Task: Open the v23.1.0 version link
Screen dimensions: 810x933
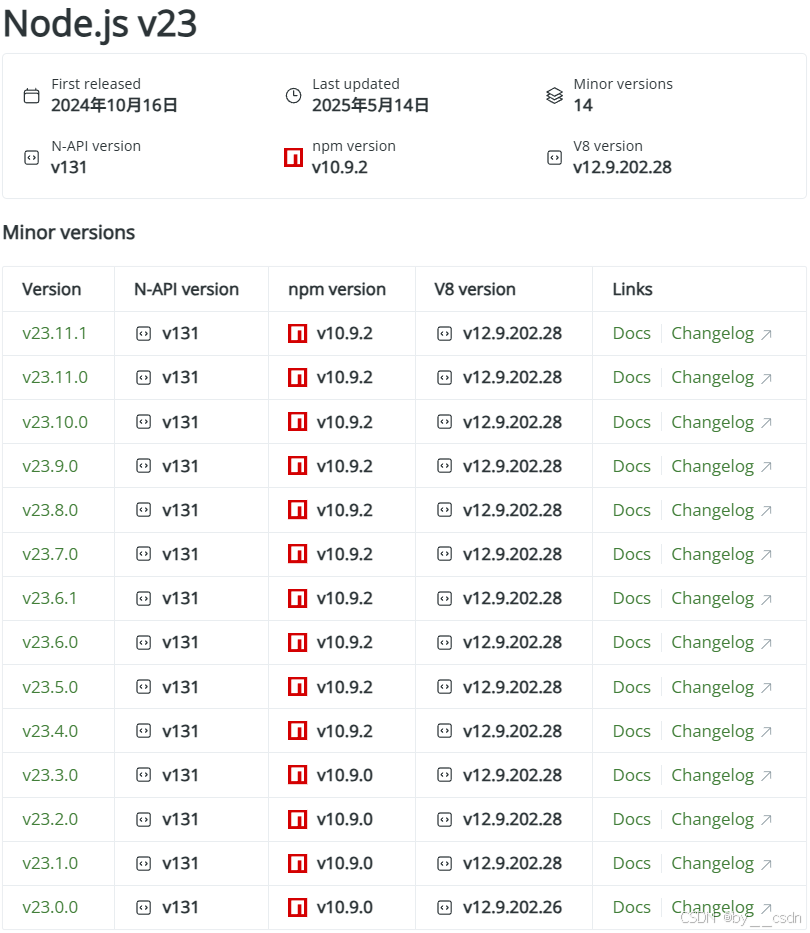Action: click(x=50, y=863)
